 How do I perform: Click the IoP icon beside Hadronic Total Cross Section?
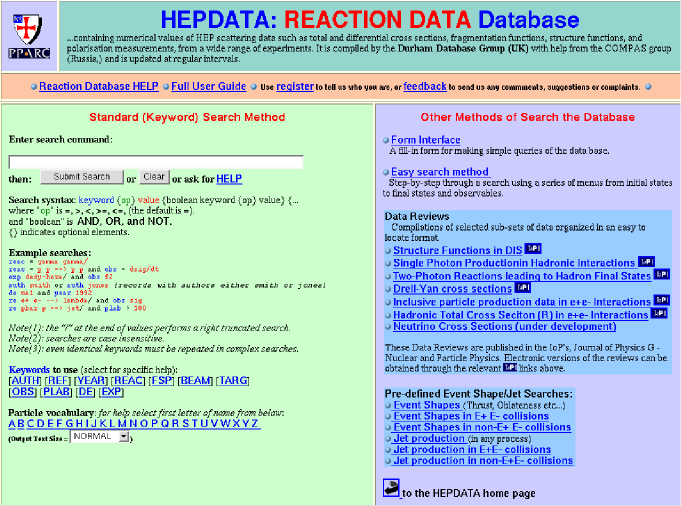(x=659, y=313)
